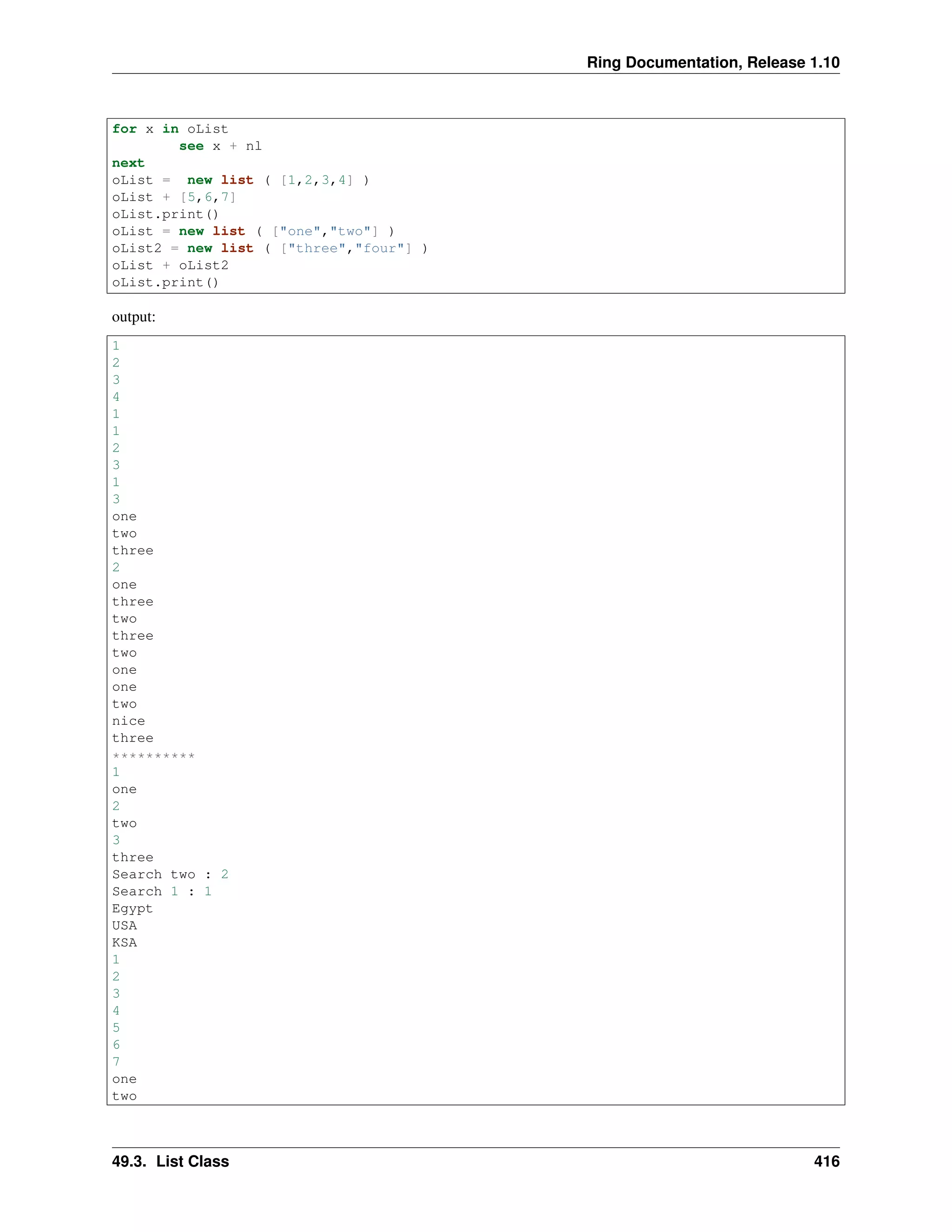Click the asterisks separator line in output
Image resolution: width=952 pixels, height=1232 pixels.
tap(153, 755)
